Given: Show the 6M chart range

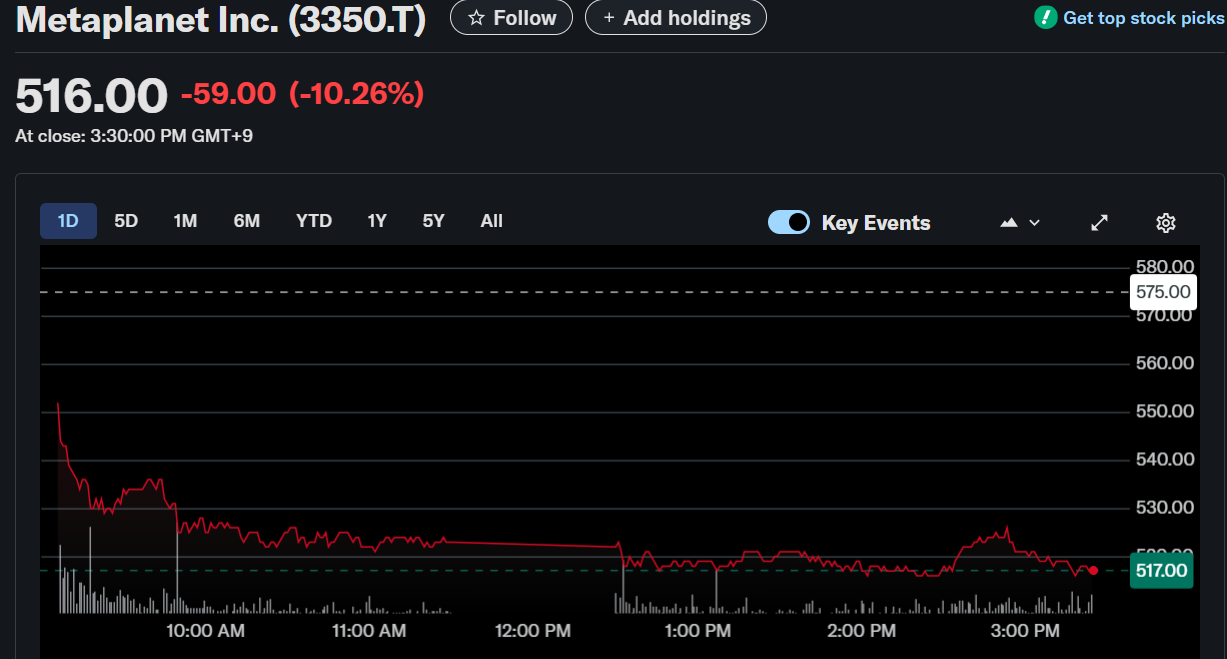Looking at the screenshot, I should coord(246,221).
